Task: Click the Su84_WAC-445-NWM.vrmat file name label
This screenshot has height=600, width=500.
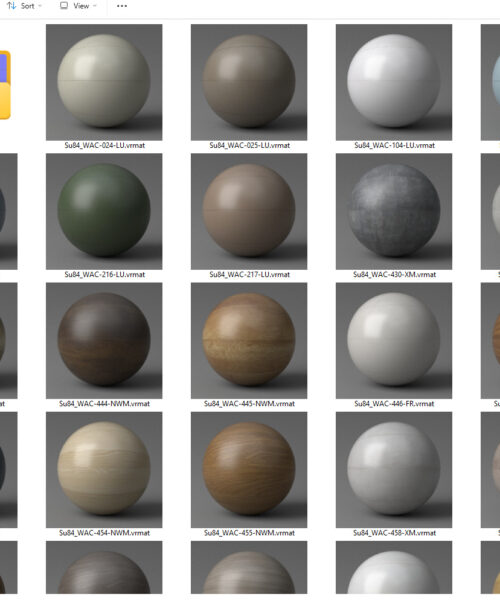Action: pos(249,404)
